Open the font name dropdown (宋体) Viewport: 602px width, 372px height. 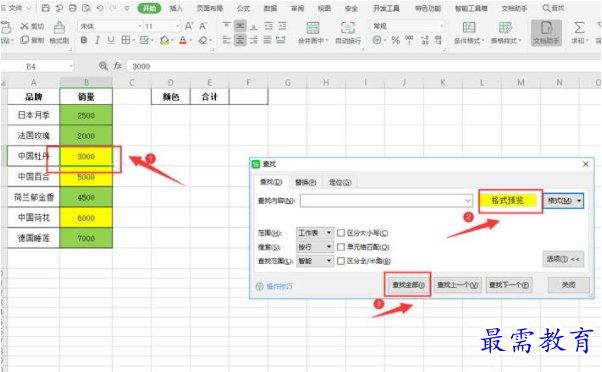(x=140, y=26)
